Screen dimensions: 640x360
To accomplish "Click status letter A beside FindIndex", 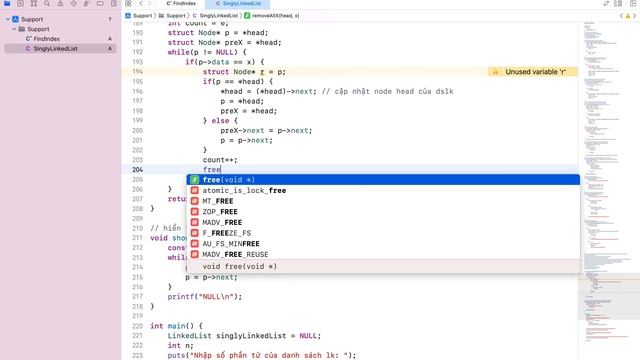I will coord(110,39).
